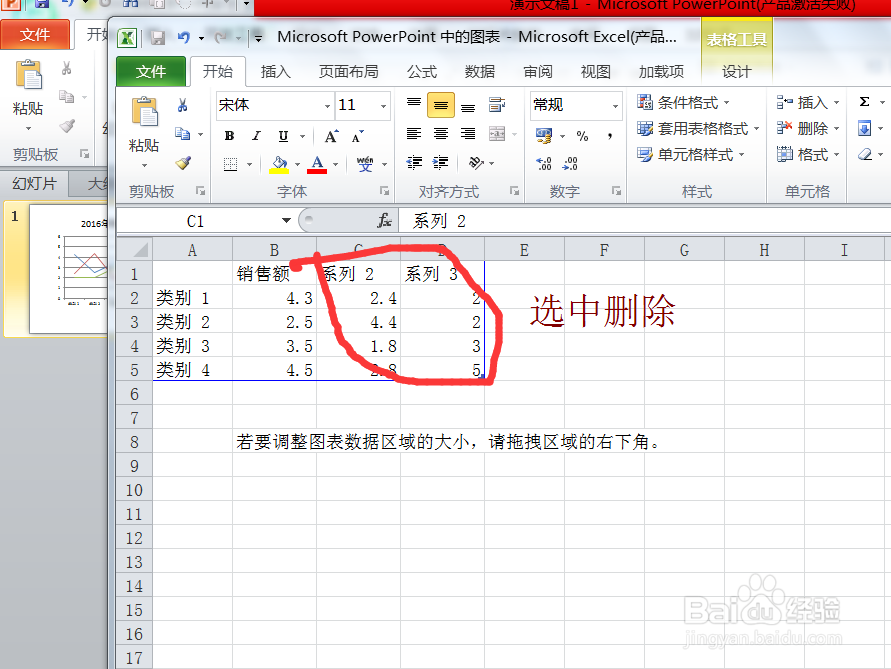Image resolution: width=891 pixels, height=669 pixels.
Task: Click the Excel Format Painter brush
Action: click(x=182, y=164)
